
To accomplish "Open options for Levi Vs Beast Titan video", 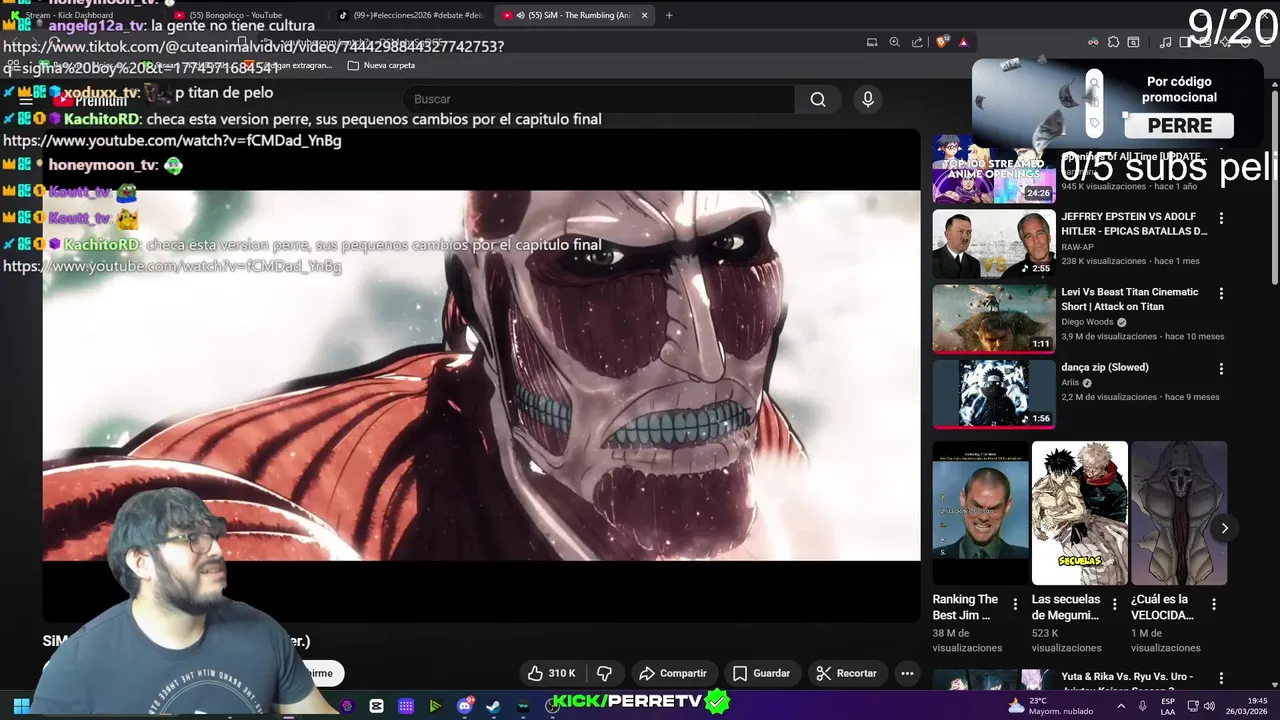I will coord(1221,293).
